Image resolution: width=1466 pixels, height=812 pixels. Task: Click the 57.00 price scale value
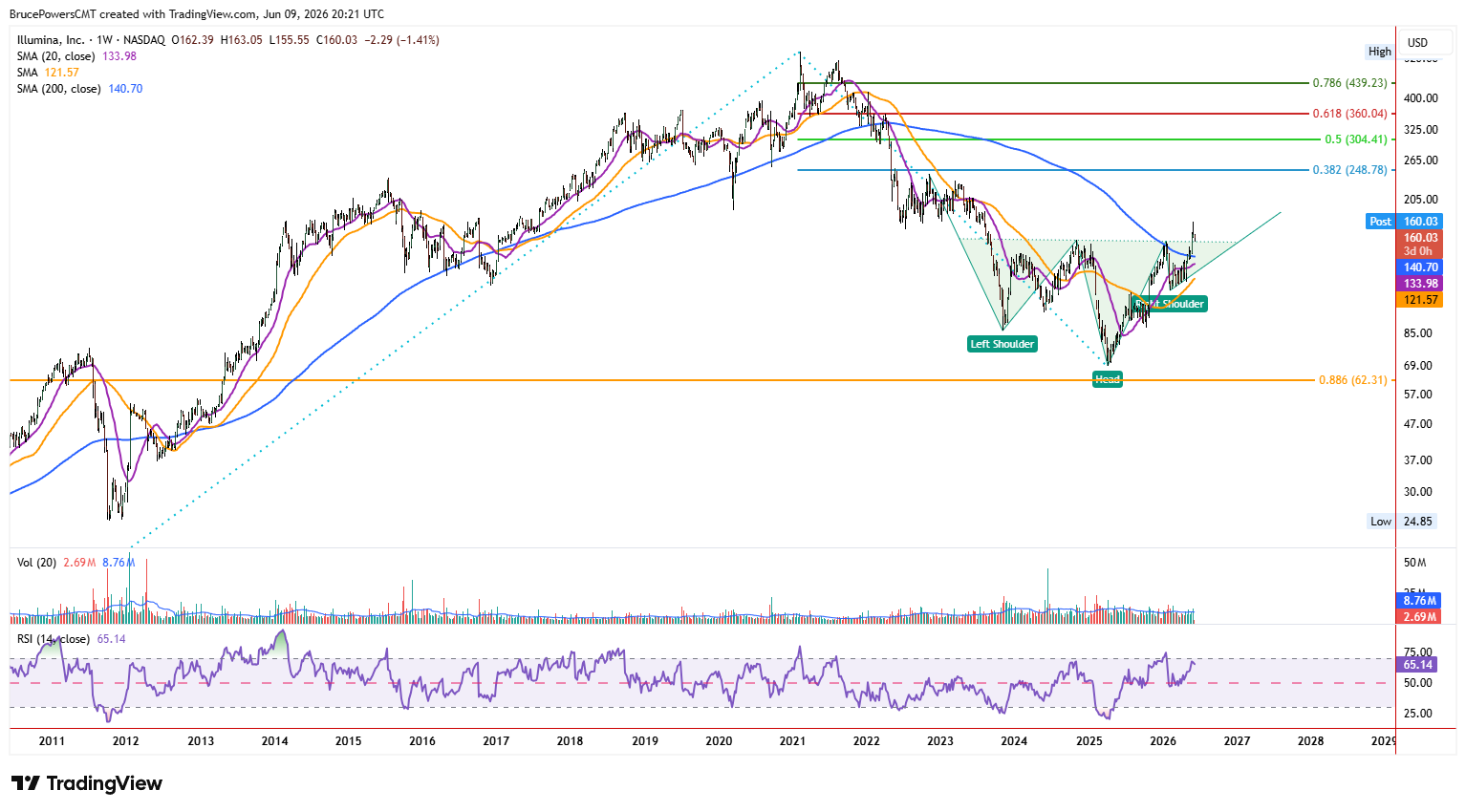point(1418,395)
